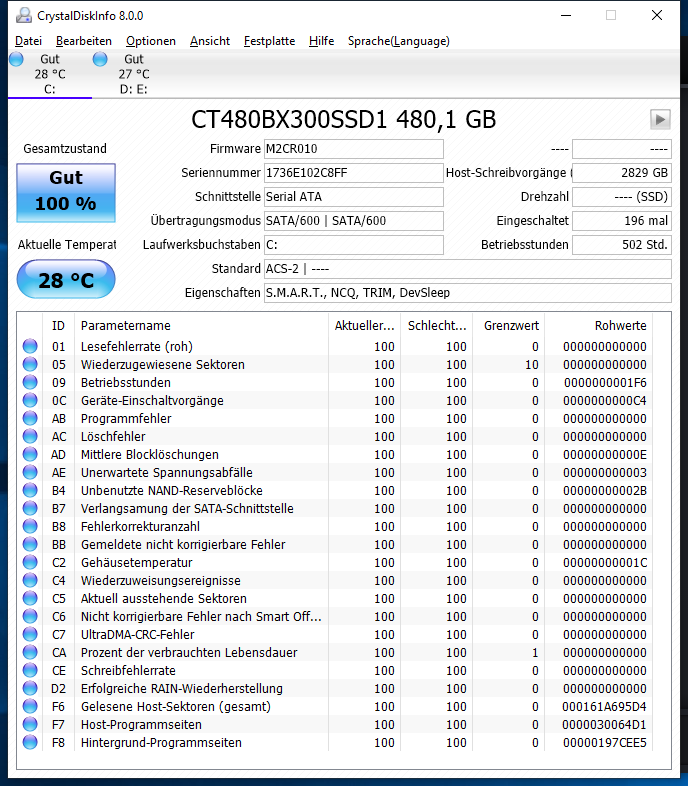Select the Nicht korrigierbare Fehler nach Smart Off row
The height and width of the screenshot is (786, 688).
[336, 617]
